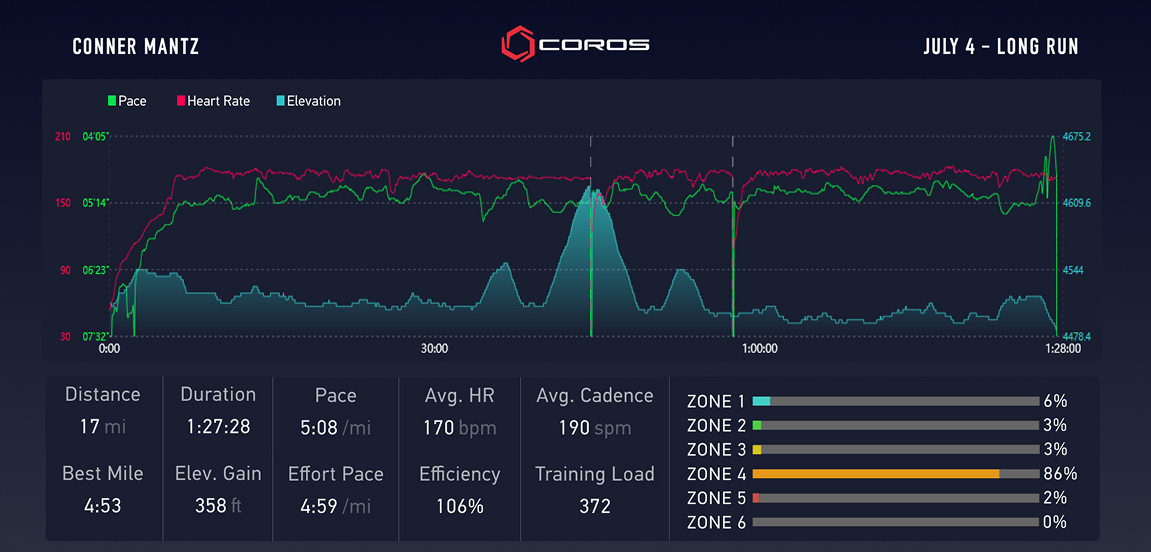Click the Duration value 1:27:28
The image size is (1151, 552).
pos(218,427)
